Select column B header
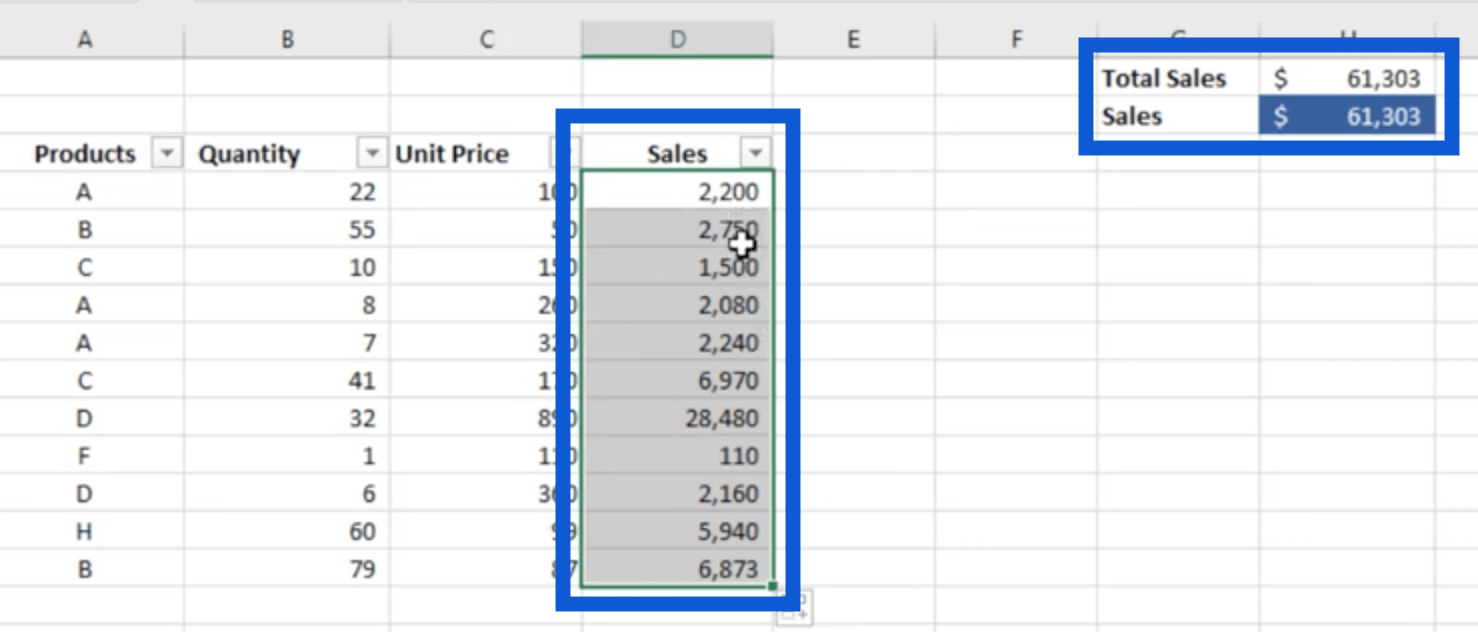Image resolution: width=1478 pixels, height=632 pixels. (287, 39)
